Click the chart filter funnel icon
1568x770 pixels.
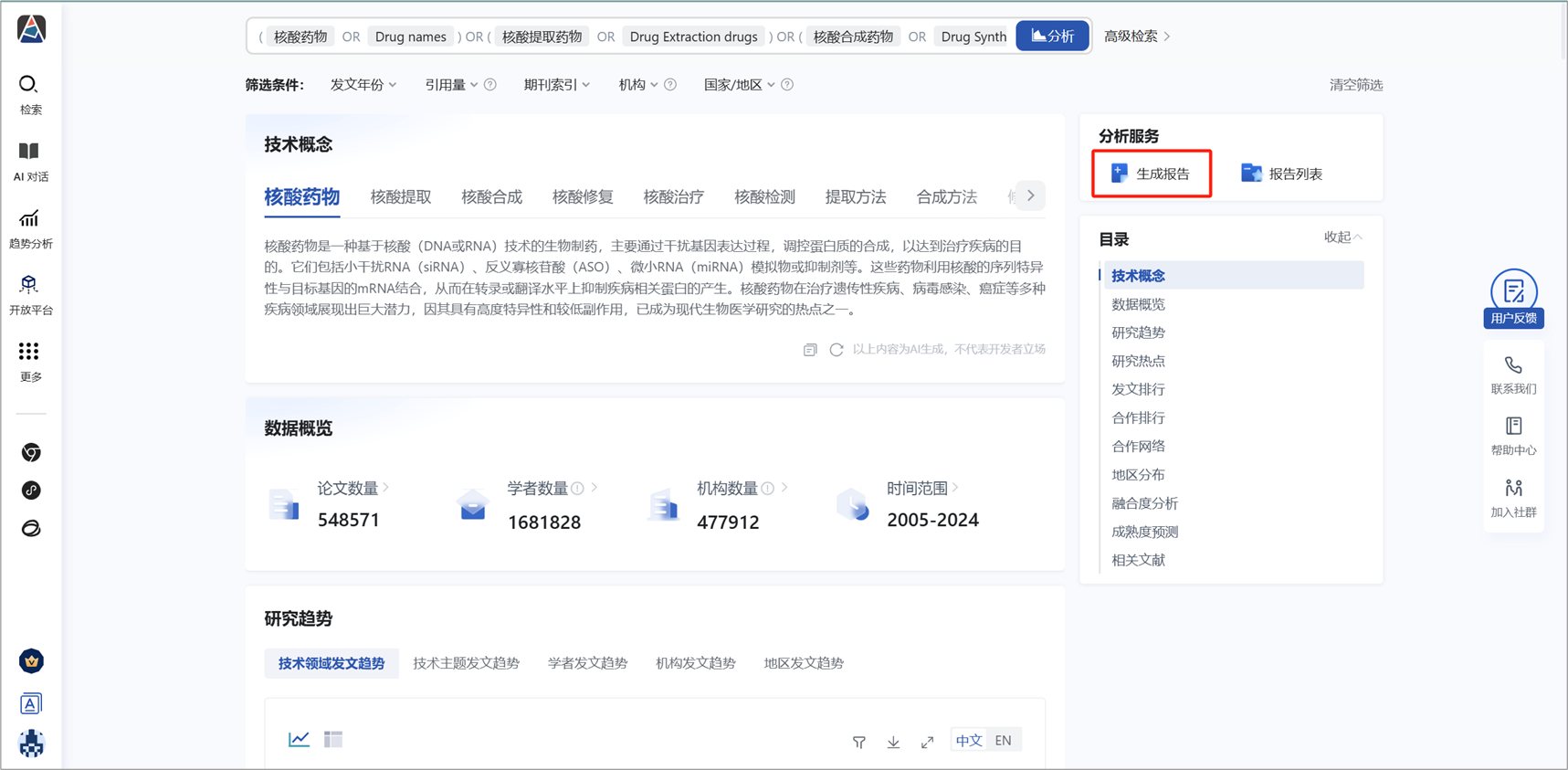(x=859, y=742)
